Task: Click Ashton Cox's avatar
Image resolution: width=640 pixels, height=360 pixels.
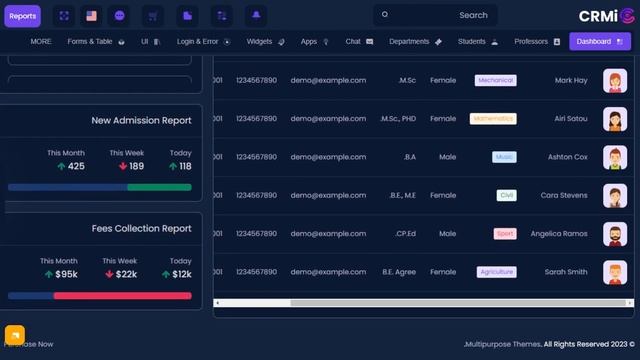Action: (615, 157)
